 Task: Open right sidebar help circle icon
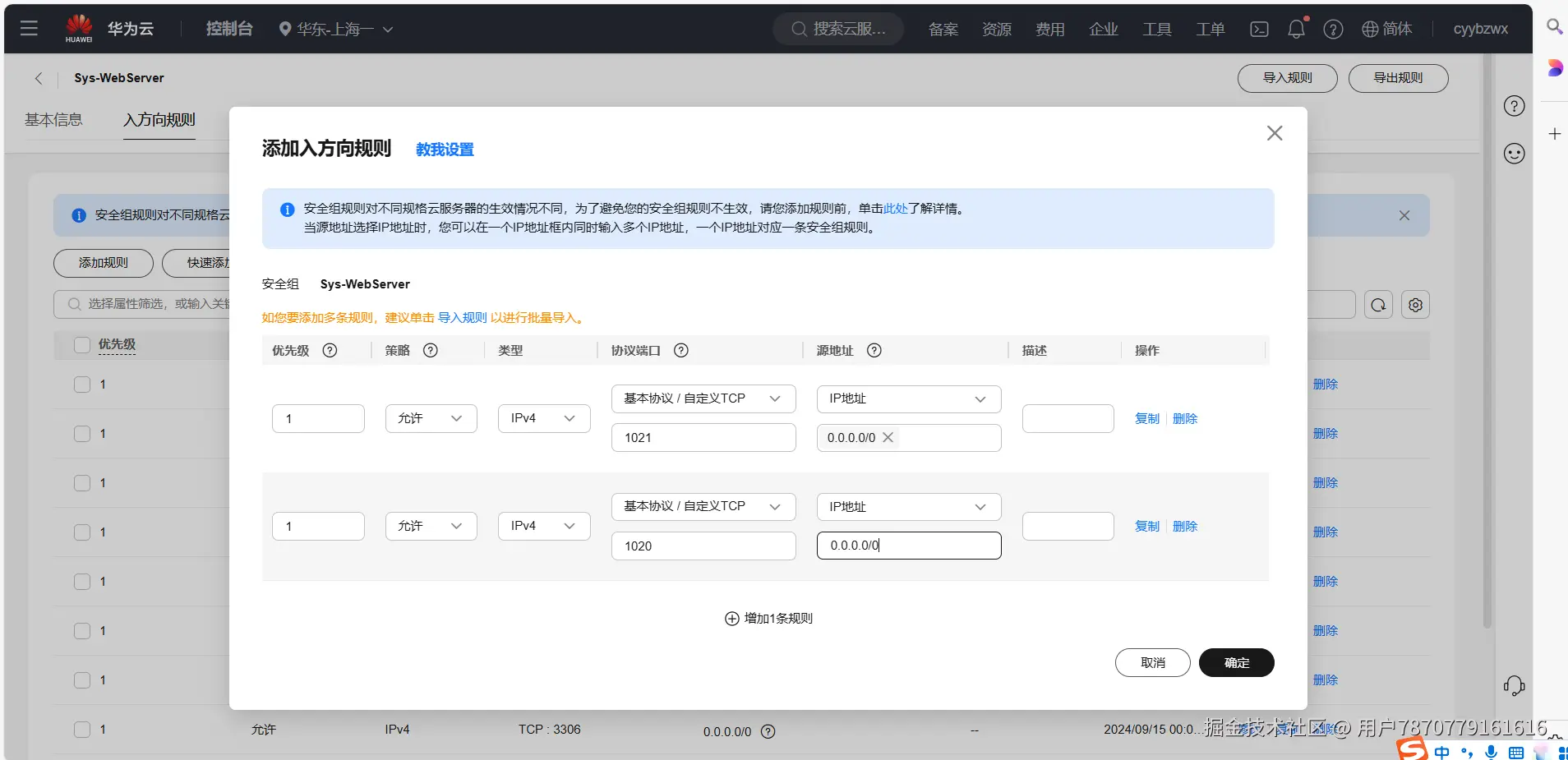(1514, 106)
